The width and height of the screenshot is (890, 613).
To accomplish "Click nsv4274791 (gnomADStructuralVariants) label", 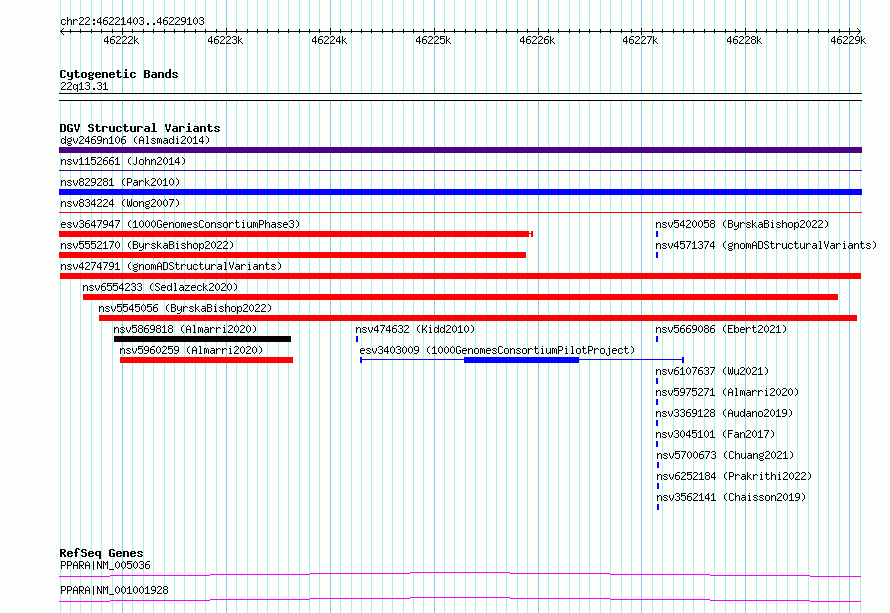I will click(171, 266).
